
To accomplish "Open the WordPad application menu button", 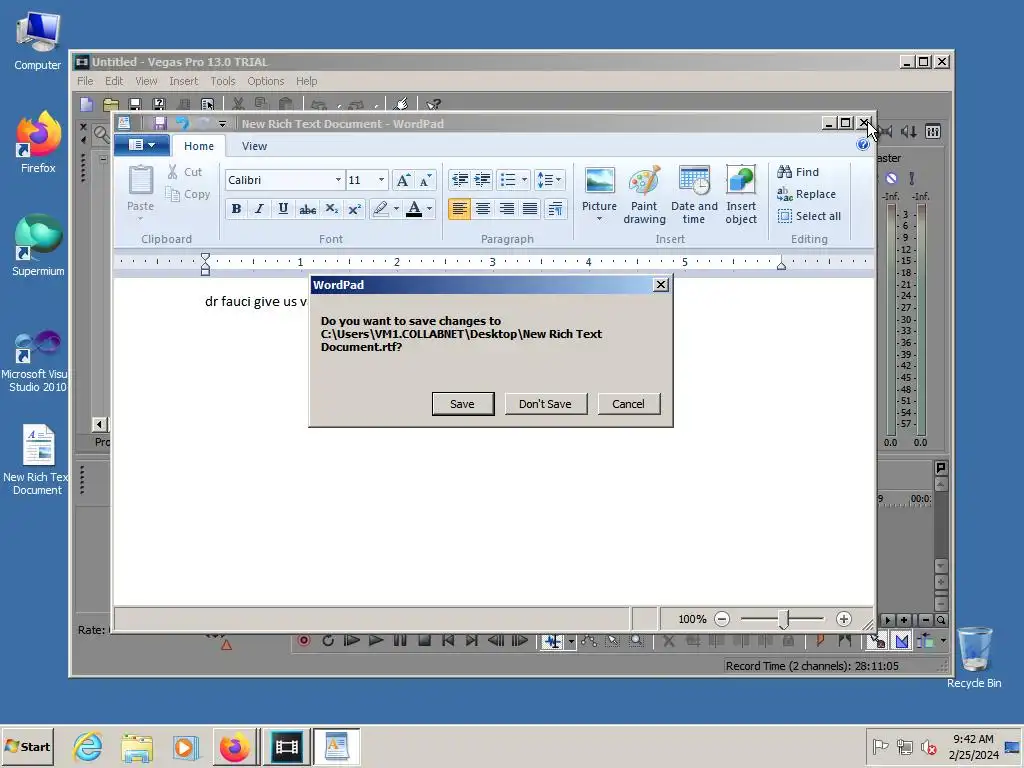I will (142, 145).
